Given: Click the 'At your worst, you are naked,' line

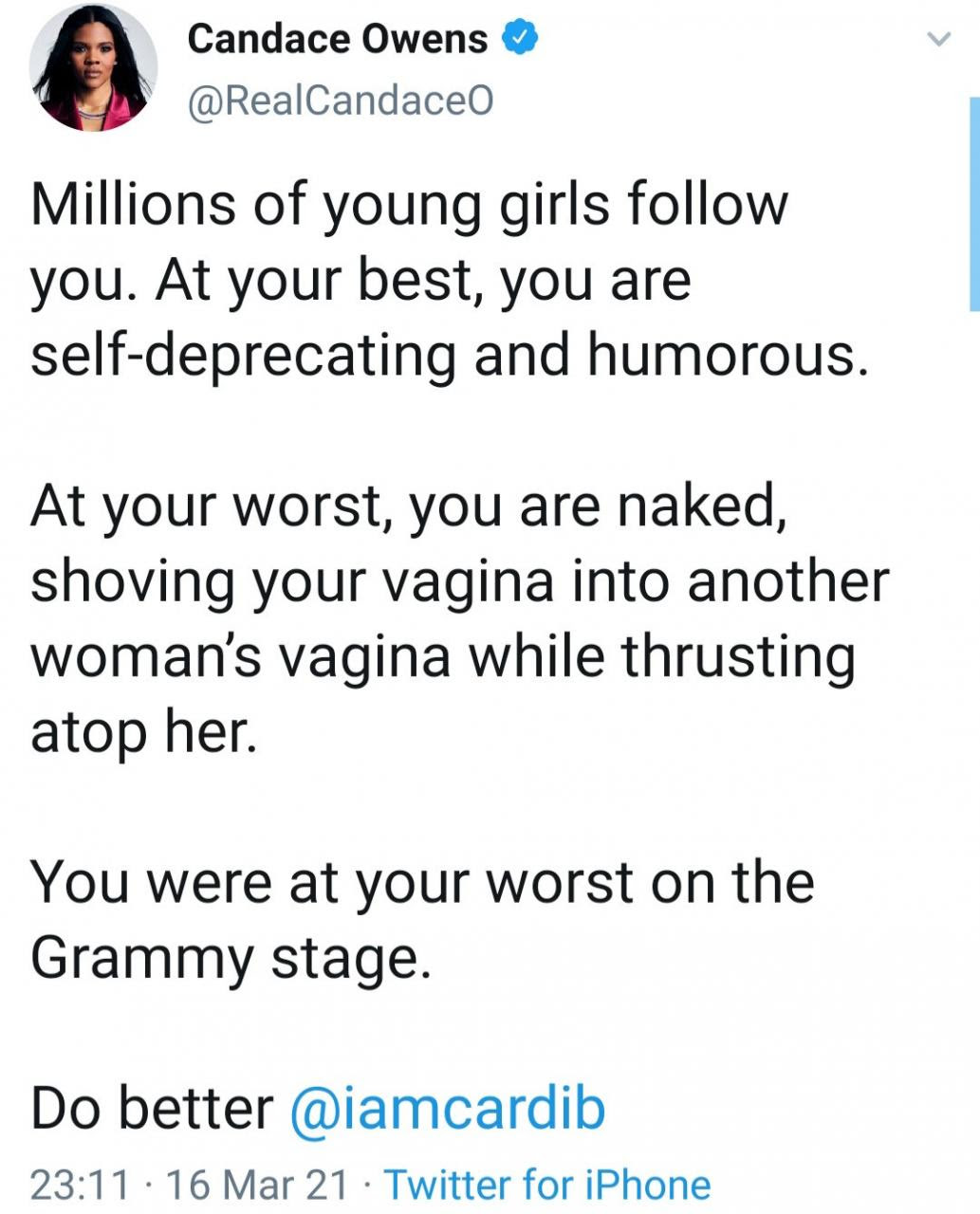Looking at the screenshot, I should pos(409,507).
